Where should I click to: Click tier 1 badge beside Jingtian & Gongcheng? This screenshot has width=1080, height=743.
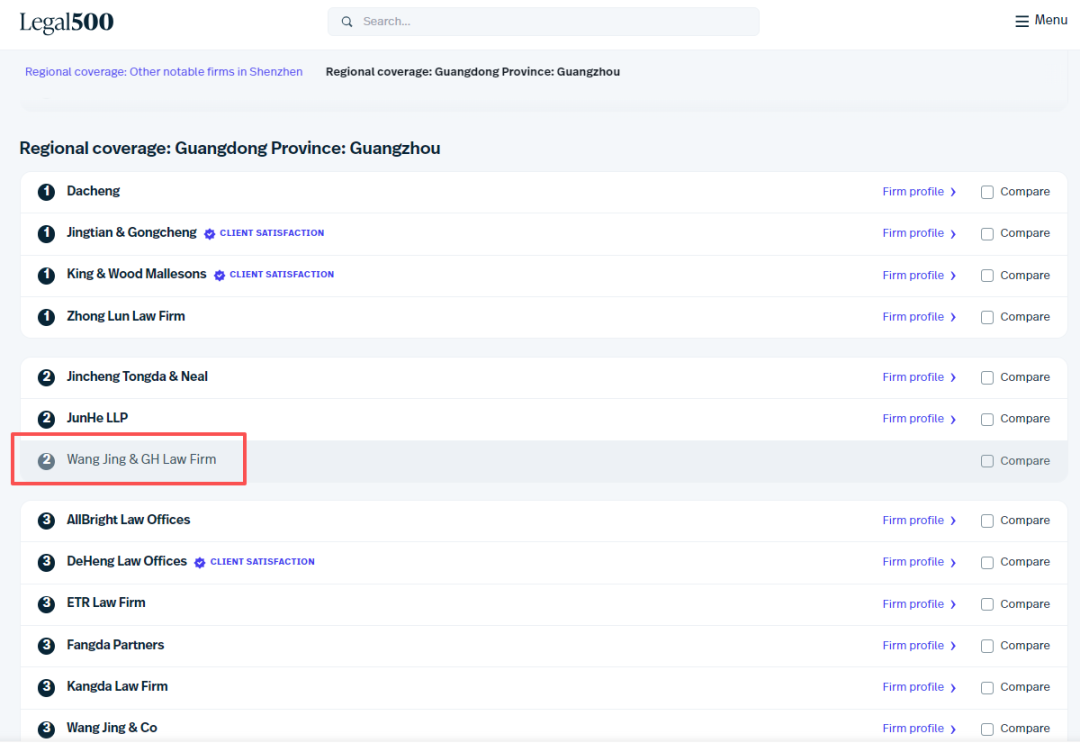pyautogui.click(x=46, y=233)
